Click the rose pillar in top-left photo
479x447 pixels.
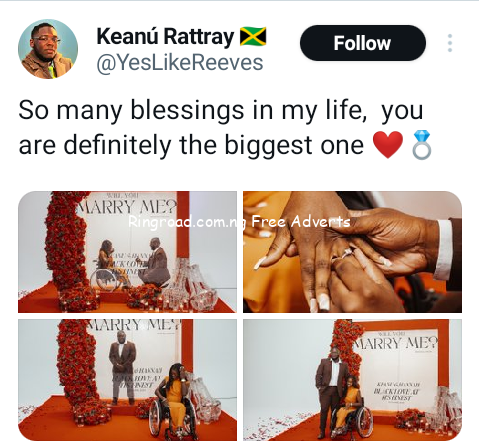point(66,243)
